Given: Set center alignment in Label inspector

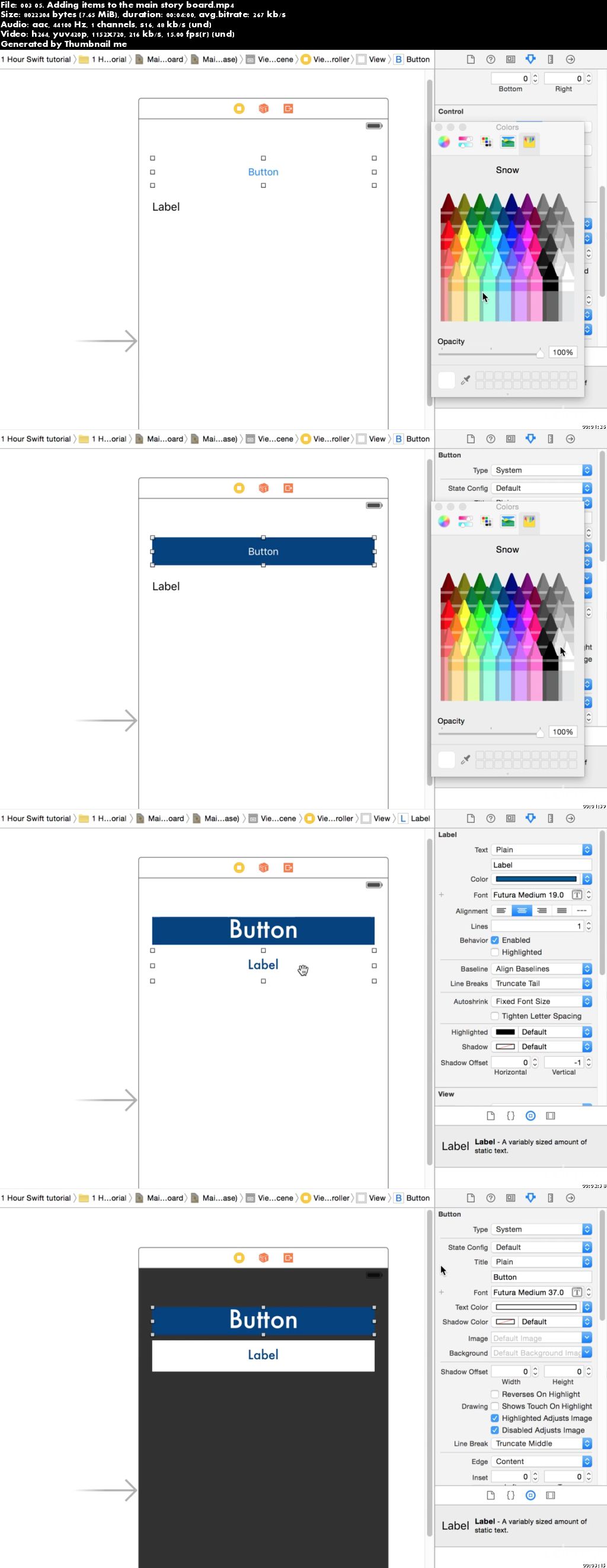Looking at the screenshot, I should click(522, 910).
